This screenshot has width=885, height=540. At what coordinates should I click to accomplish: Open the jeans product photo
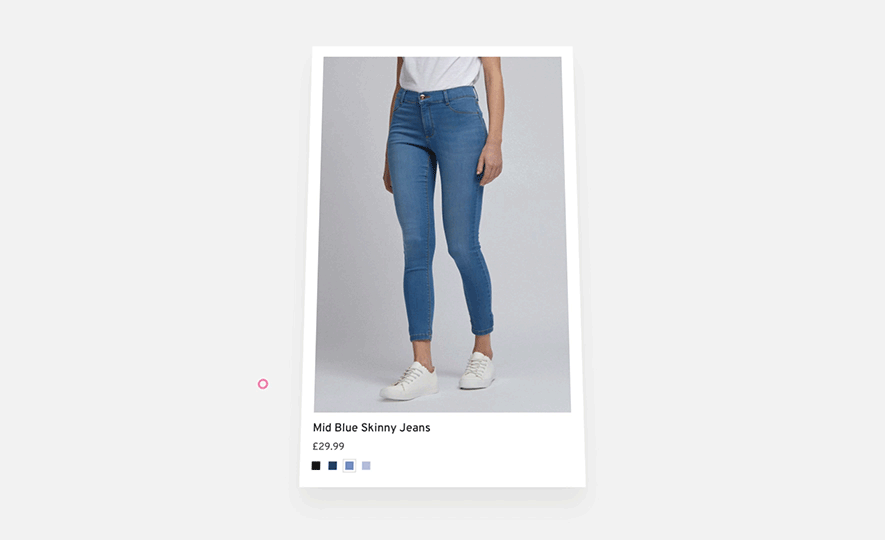click(442, 234)
